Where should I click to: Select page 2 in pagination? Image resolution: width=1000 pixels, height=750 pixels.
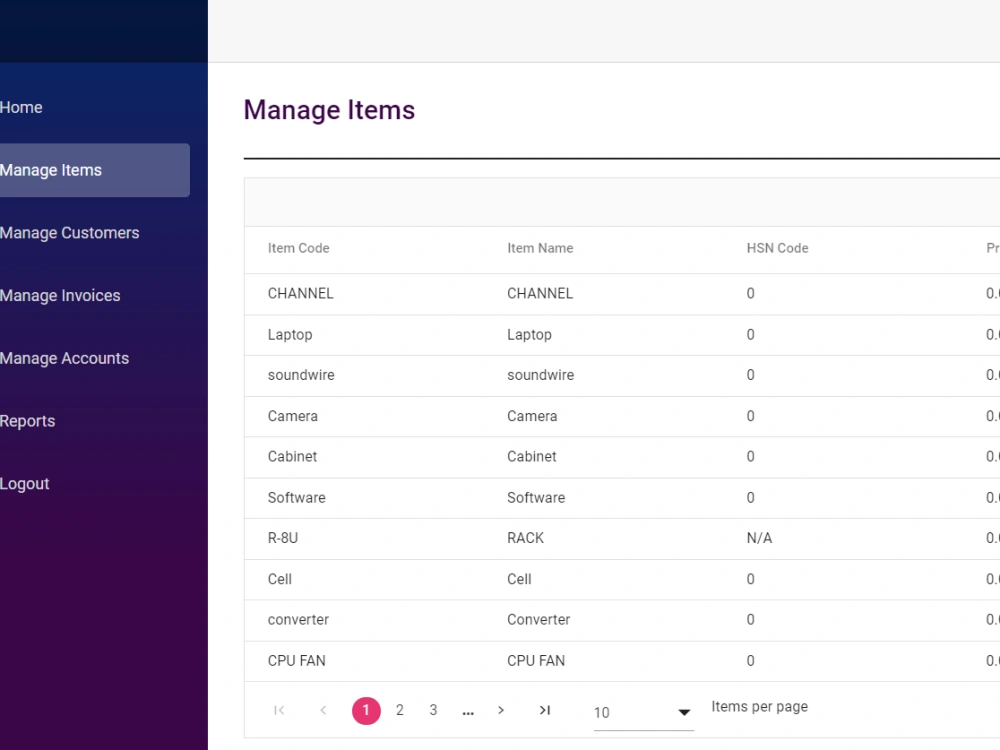(400, 710)
